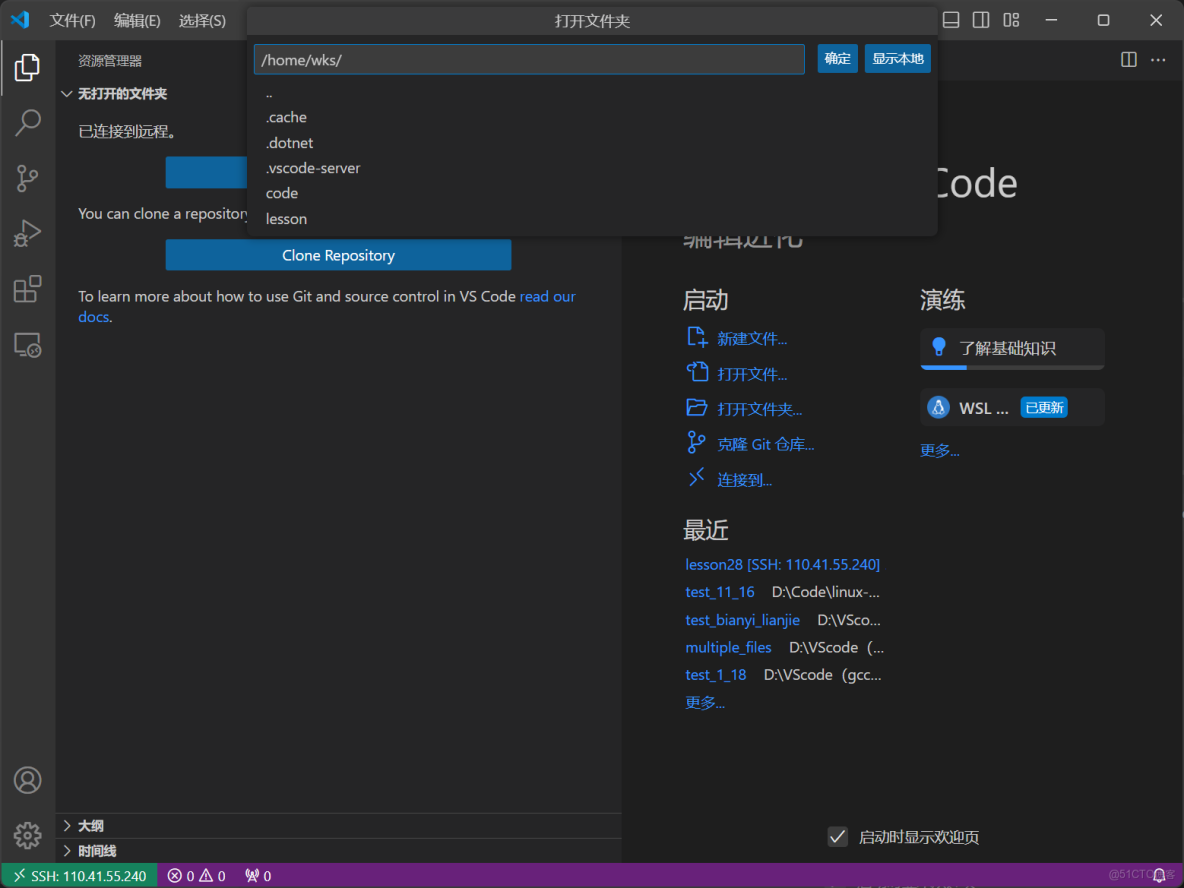Viewport: 1184px width, 888px height.
Task: Open the 文件(F) menu
Action: pyautogui.click(x=72, y=19)
